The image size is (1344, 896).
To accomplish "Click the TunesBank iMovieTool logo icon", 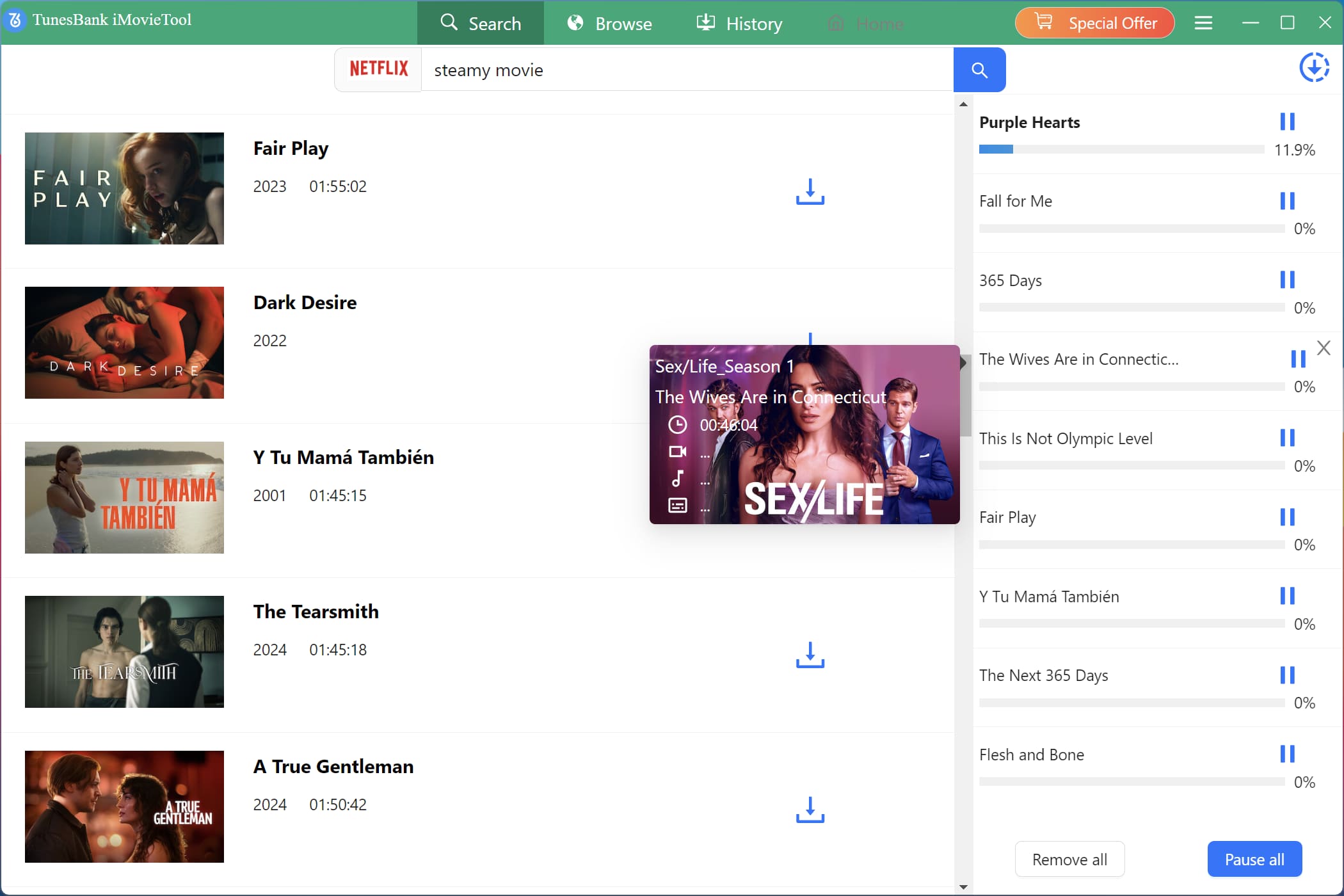I will (x=13, y=20).
